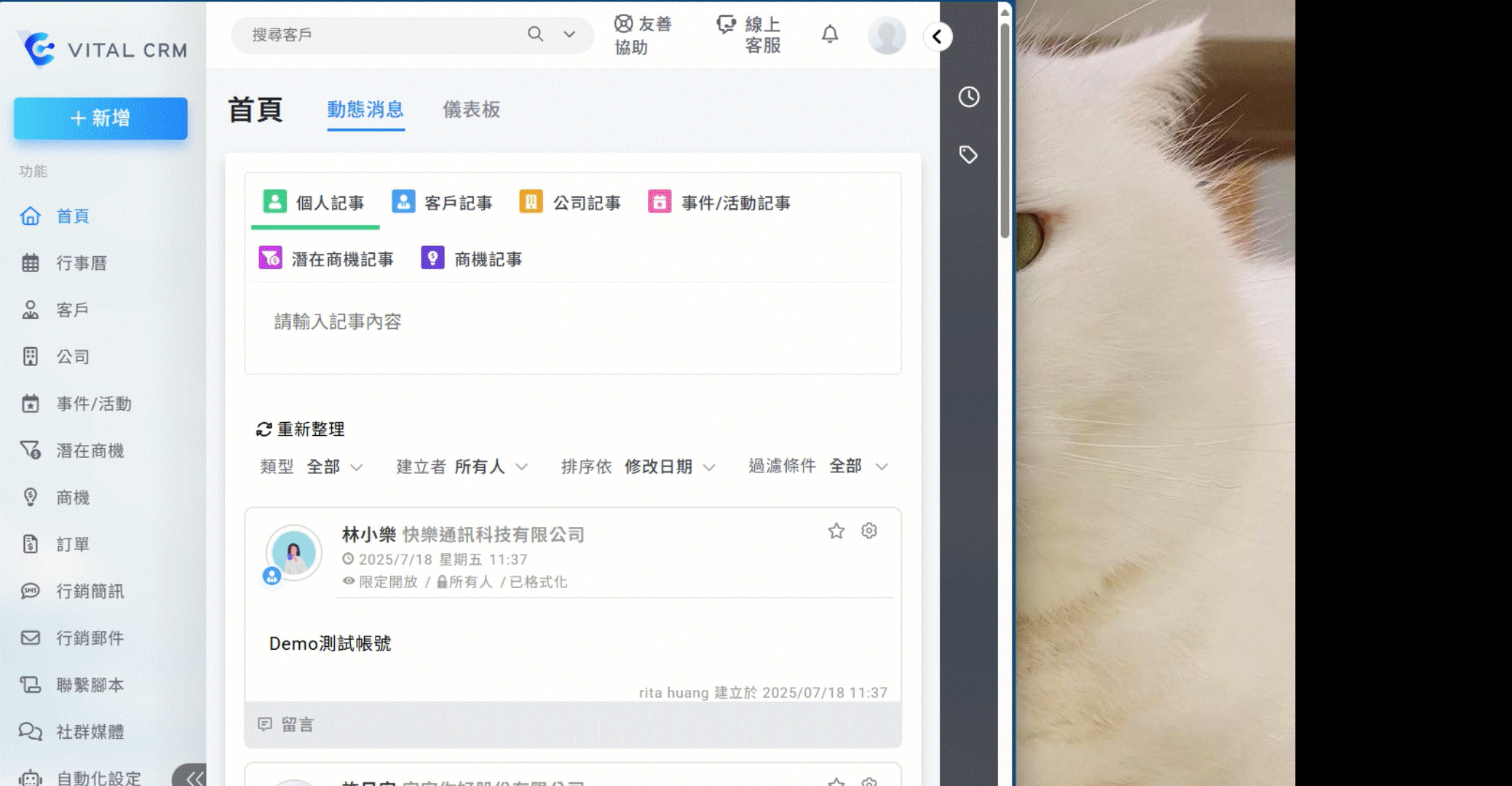
Task: Open the notification bell
Action: 830,34
